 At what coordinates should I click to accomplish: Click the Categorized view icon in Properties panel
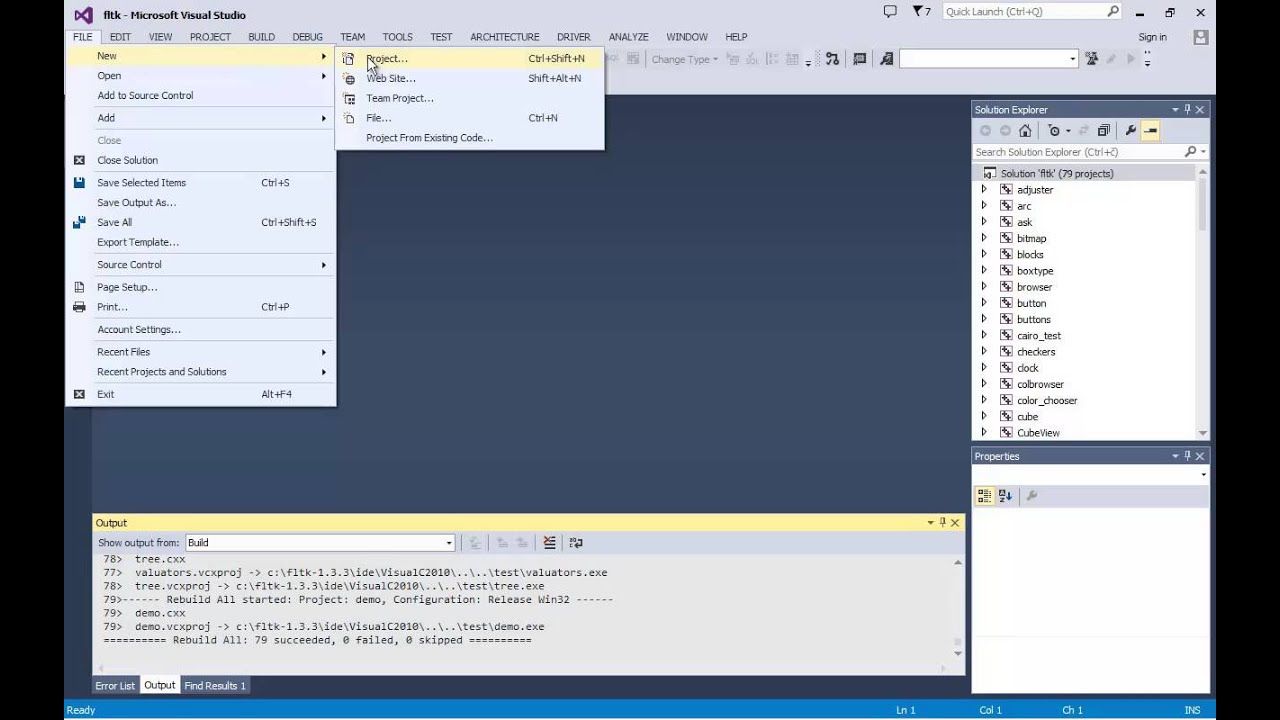pos(984,495)
